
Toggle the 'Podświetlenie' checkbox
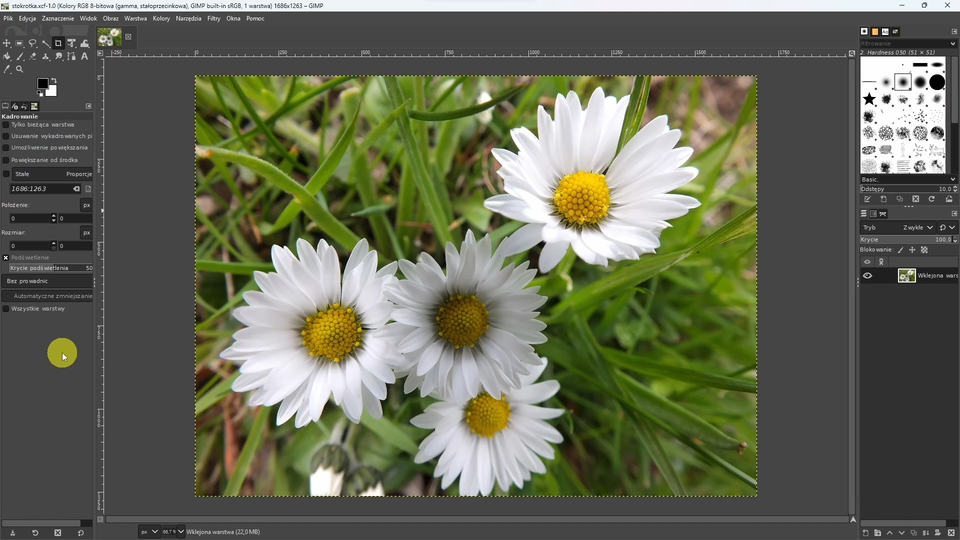6,257
